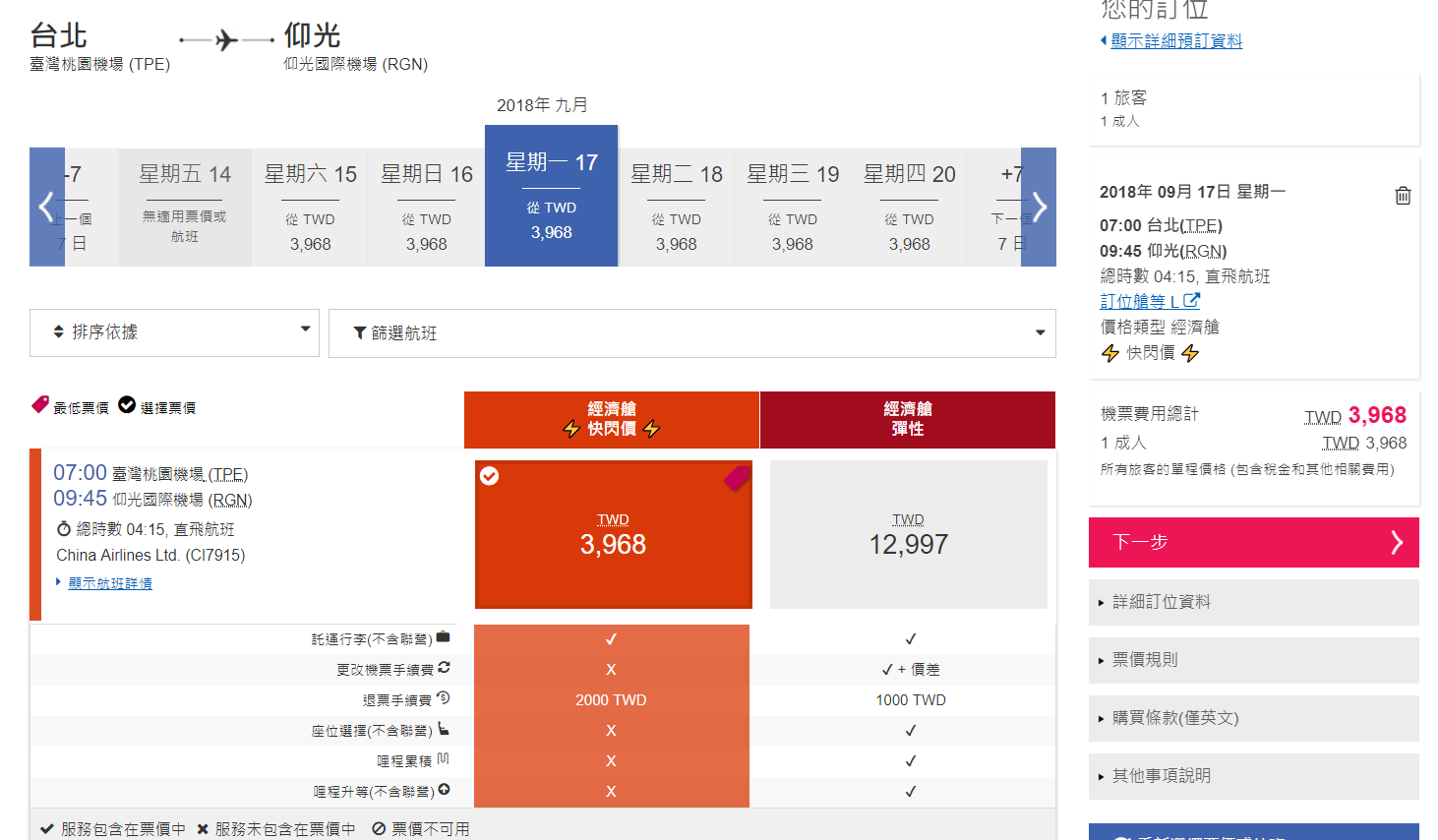The image size is (1438, 840).
Task: Click lightning icon left of sidebar 快閃價
Action: point(1110,353)
